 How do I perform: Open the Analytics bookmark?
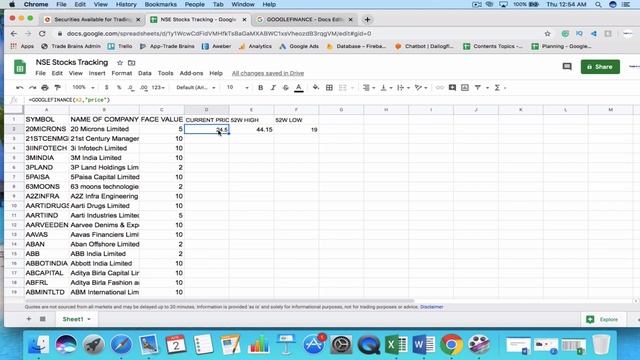(x=255, y=47)
